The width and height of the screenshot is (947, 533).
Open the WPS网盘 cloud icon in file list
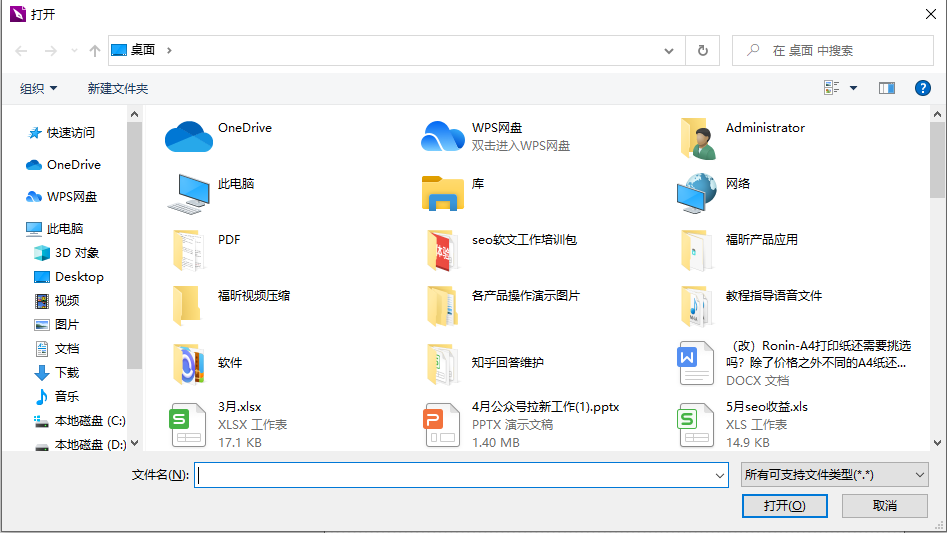pos(443,136)
